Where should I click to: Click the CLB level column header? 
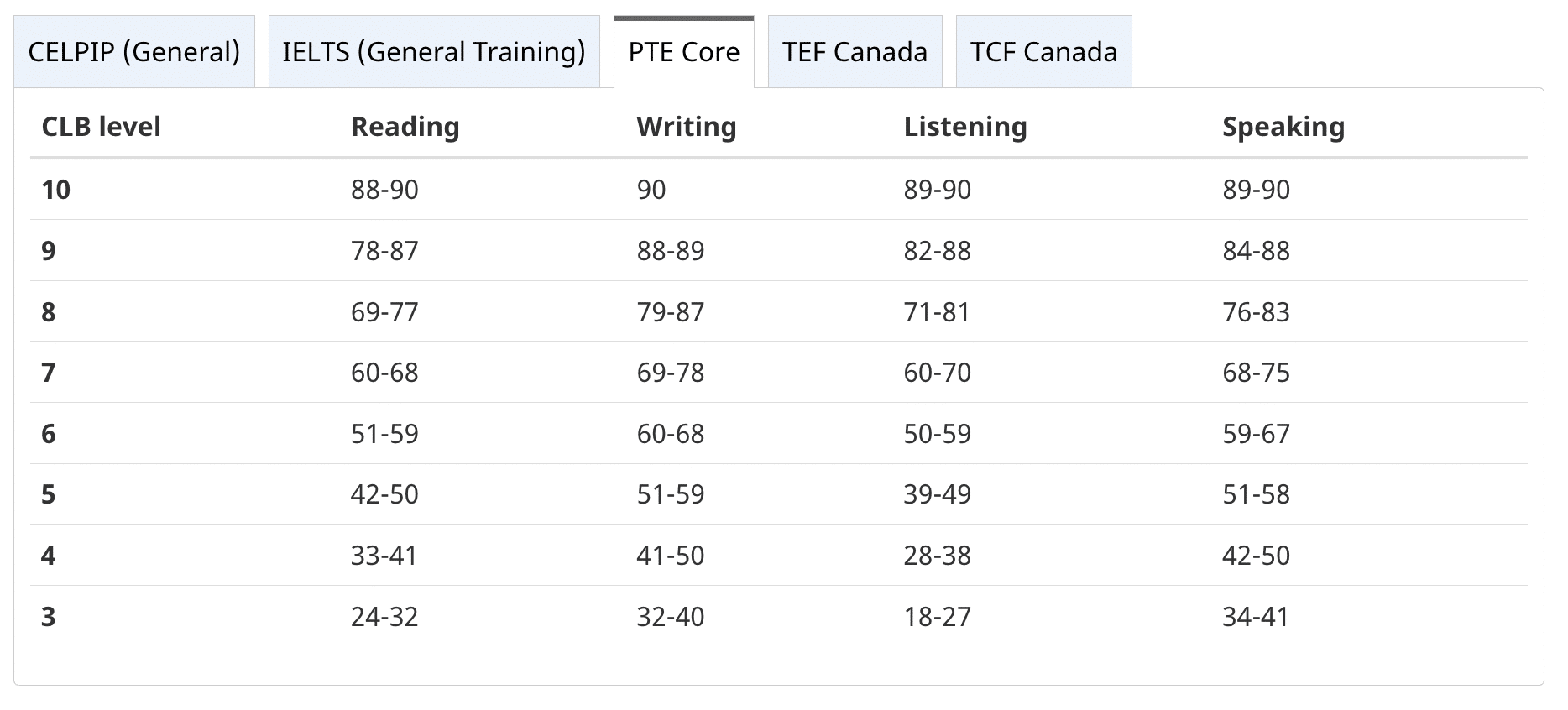[x=101, y=127]
